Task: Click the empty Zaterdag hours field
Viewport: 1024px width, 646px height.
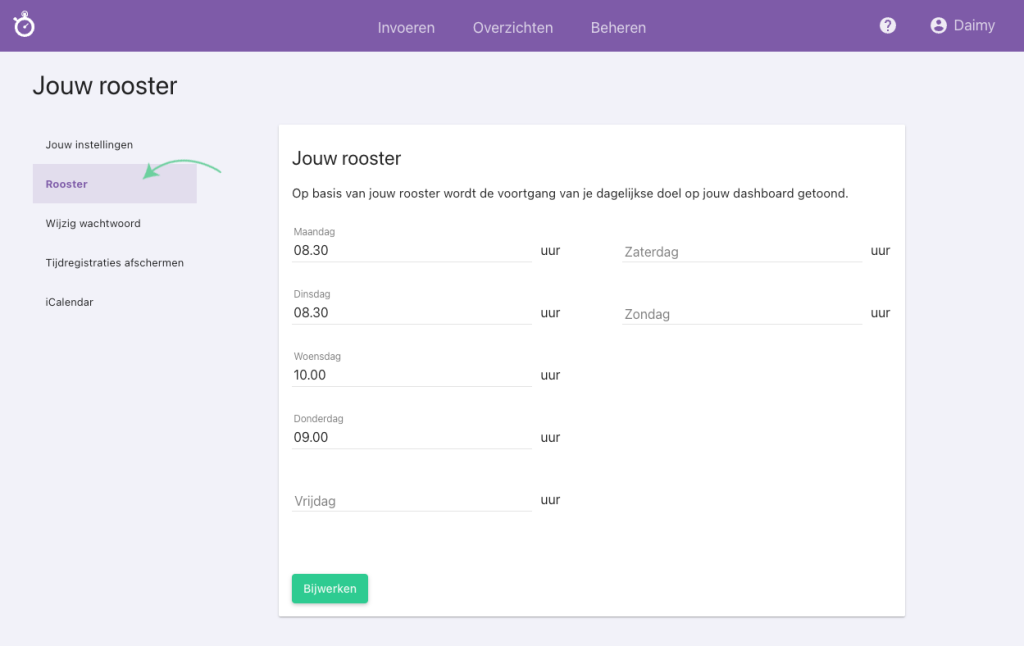Action: [741, 251]
